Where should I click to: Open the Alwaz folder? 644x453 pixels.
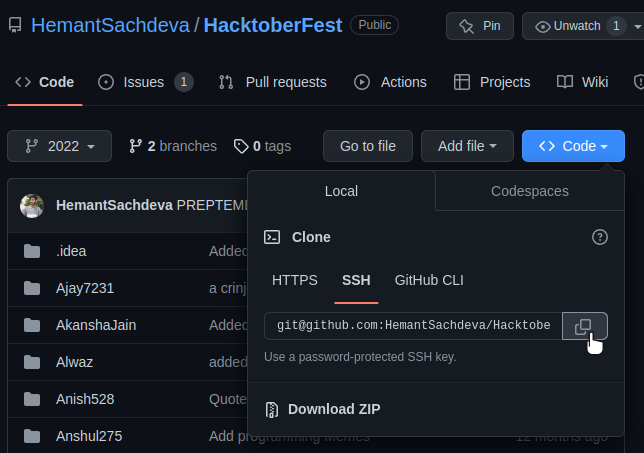click(74, 362)
